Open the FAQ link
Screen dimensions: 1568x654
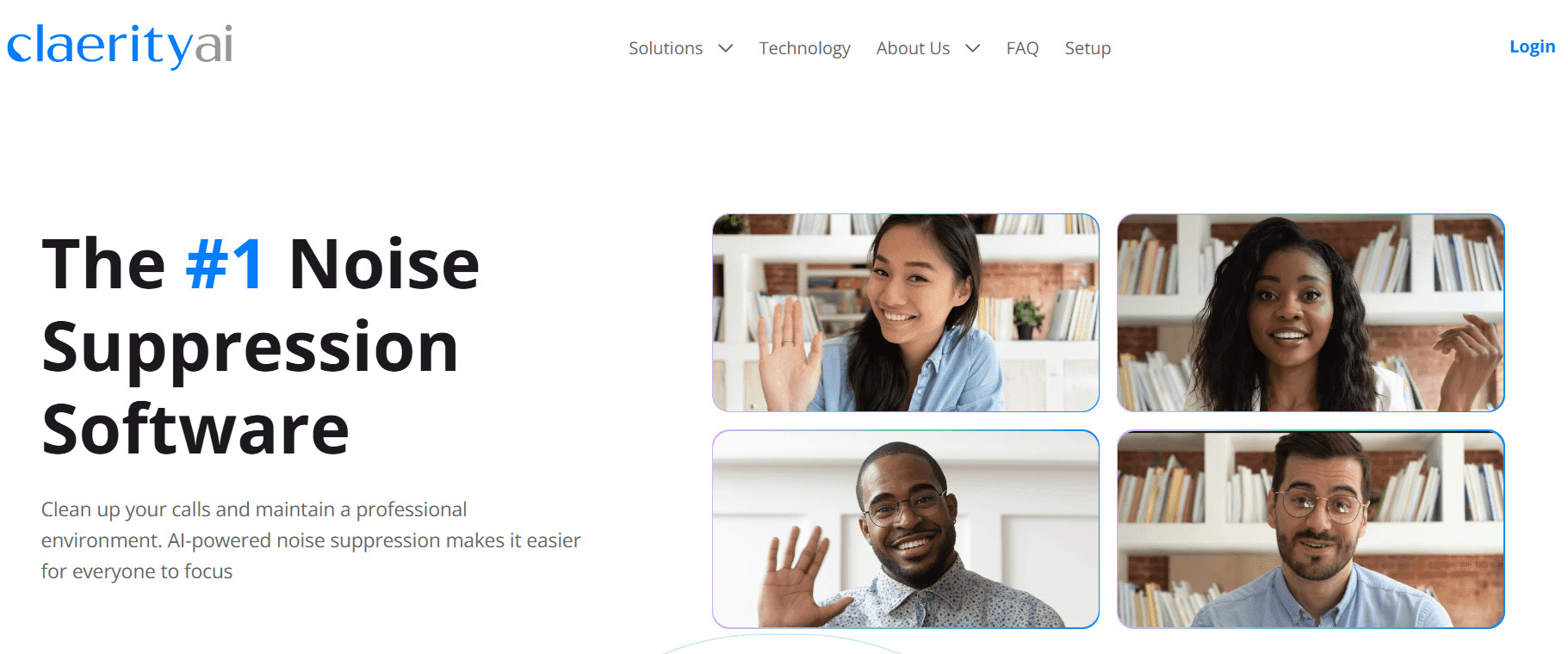click(x=1022, y=48)
